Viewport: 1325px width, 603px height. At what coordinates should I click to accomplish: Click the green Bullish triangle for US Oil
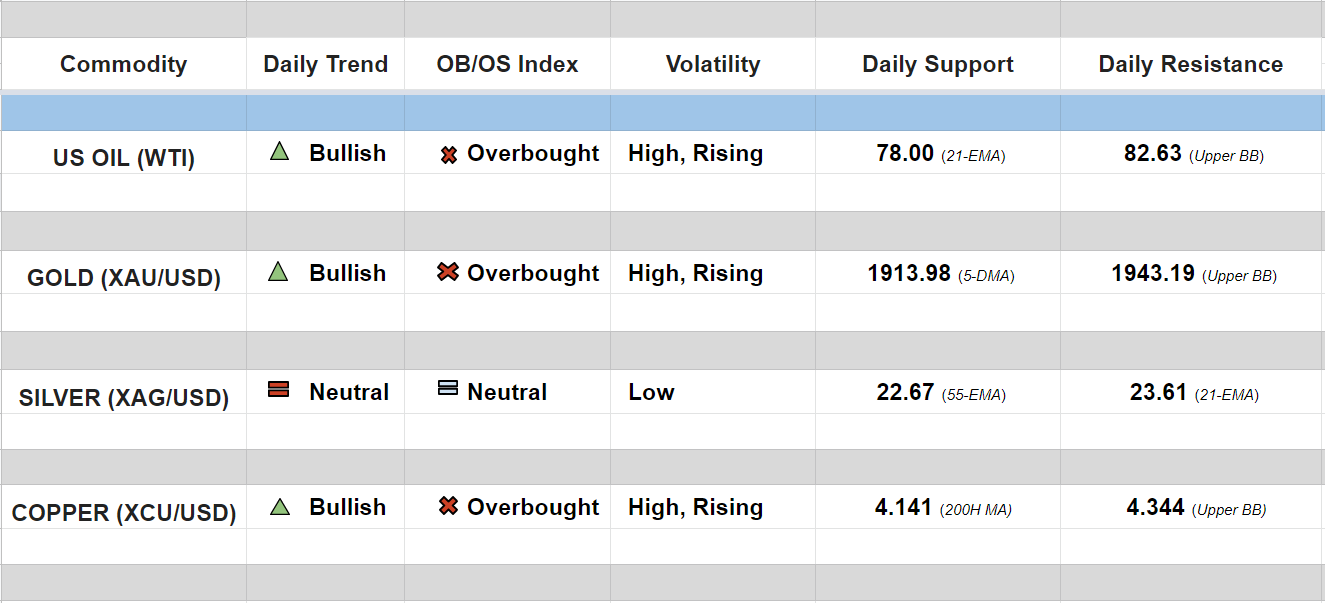pyautogui.click(x=279, y=153)
